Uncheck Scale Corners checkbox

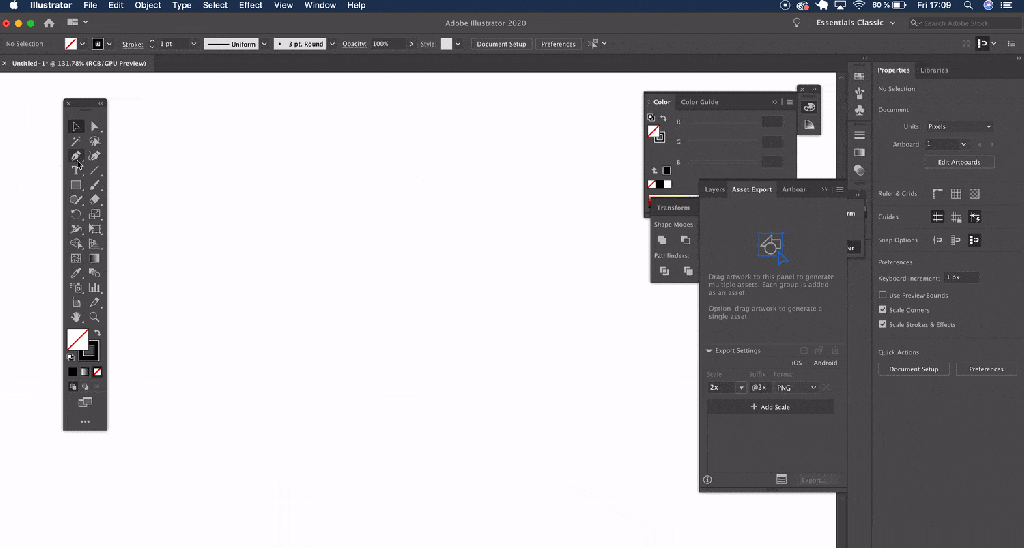pos(882,310)
